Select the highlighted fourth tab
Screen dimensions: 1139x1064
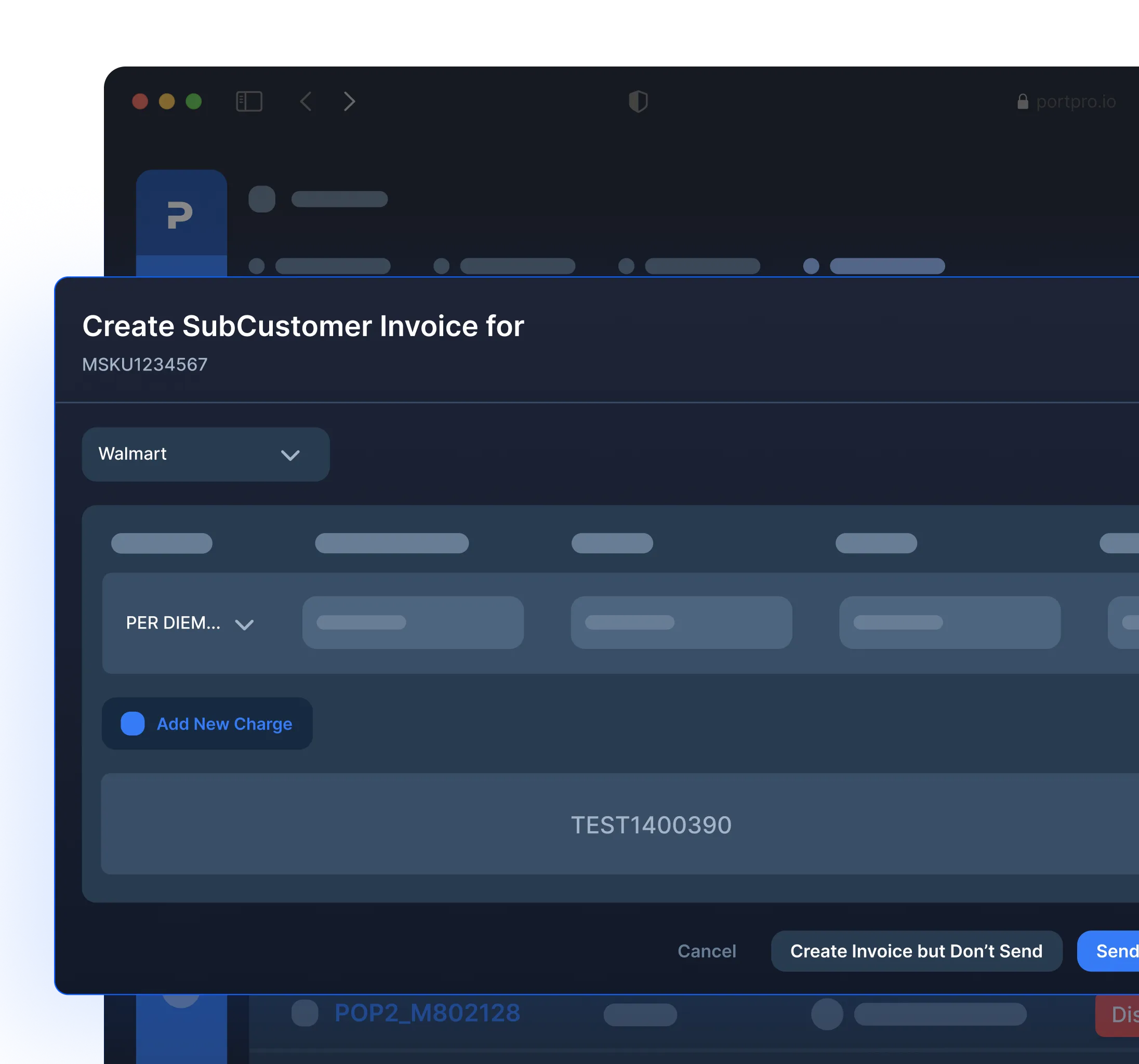(x=886, y=266)
